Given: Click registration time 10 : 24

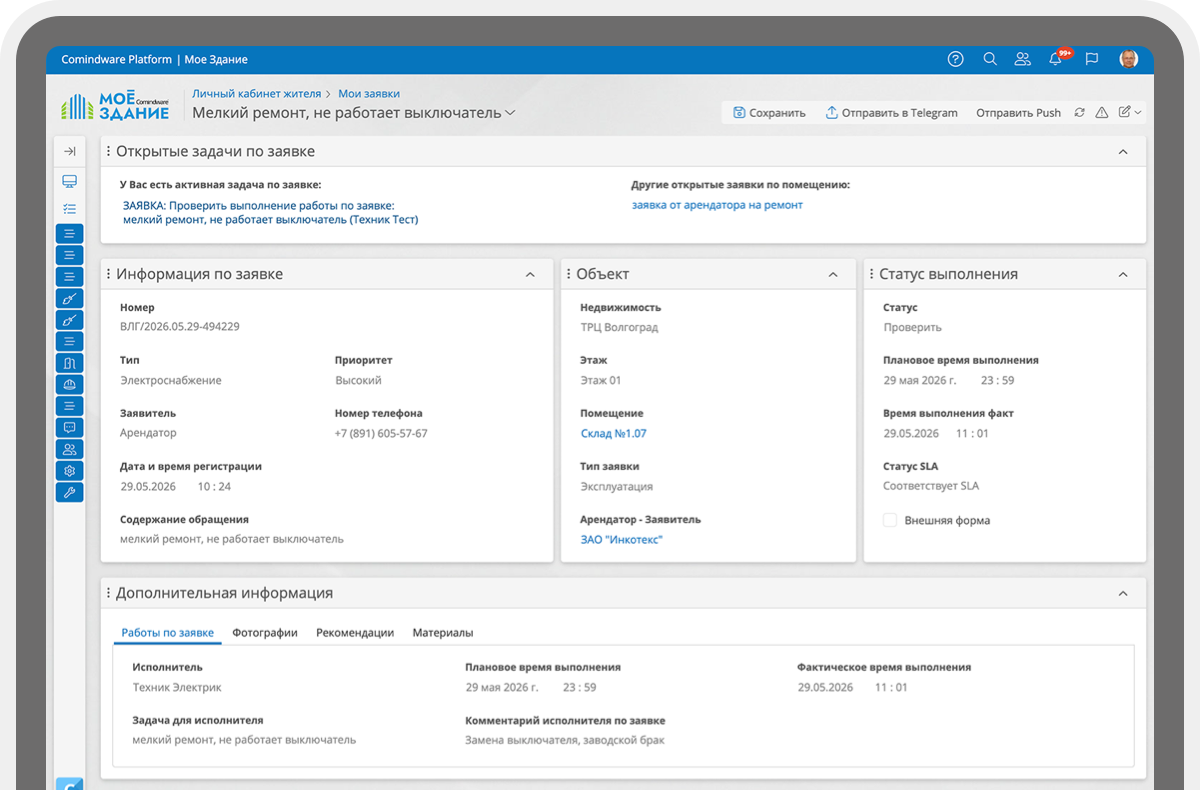Looking at the screenshot, I should tap(214, 486).
